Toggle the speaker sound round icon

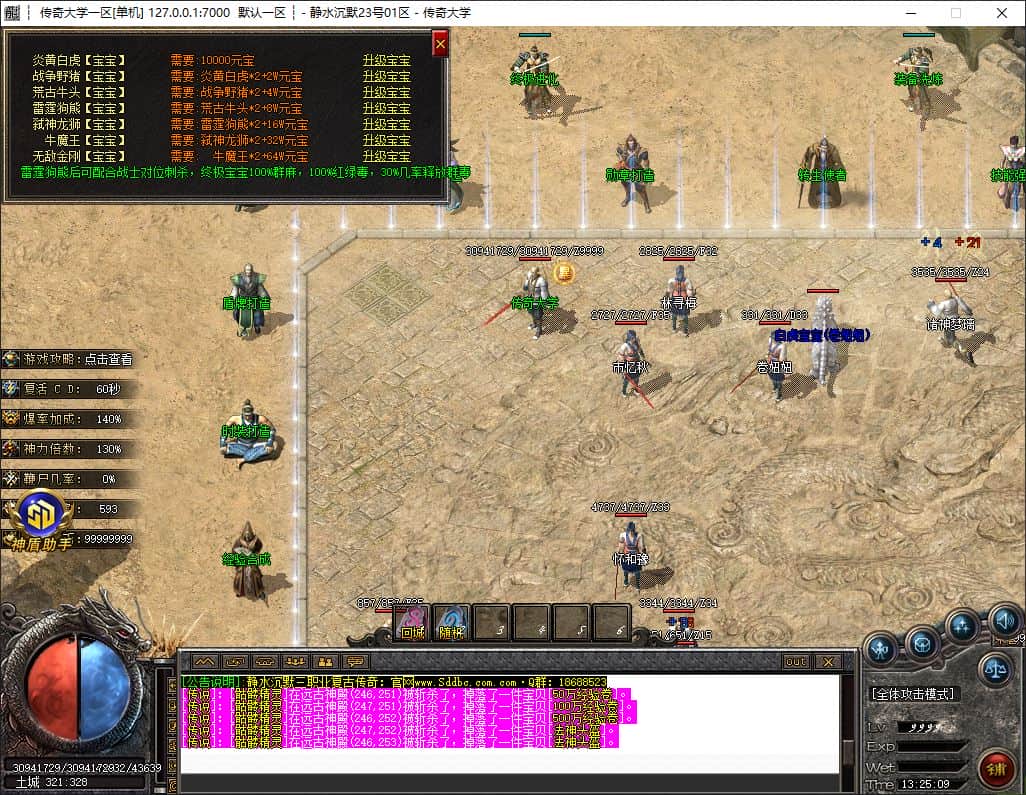tap(1004, 620)
